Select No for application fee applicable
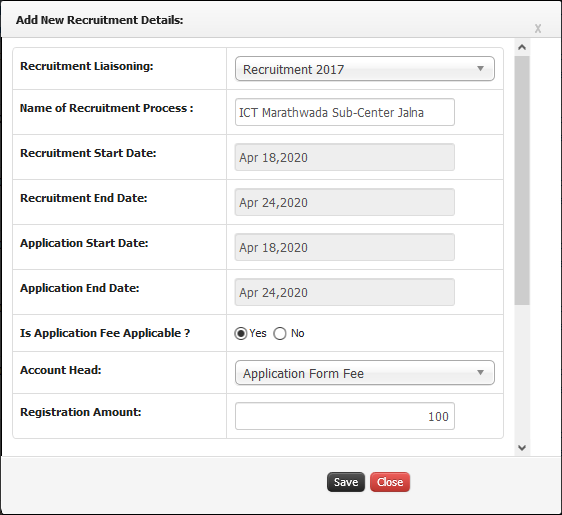The image size is (562, 515). click(x=280, y=334)
